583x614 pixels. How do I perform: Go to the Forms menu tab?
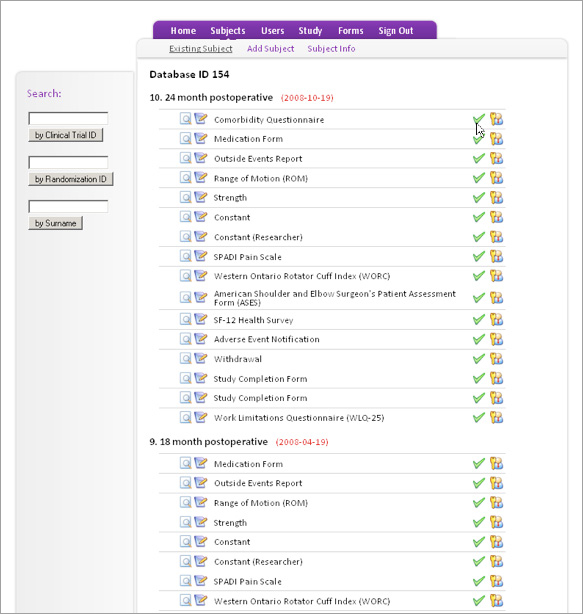point(351,31)
